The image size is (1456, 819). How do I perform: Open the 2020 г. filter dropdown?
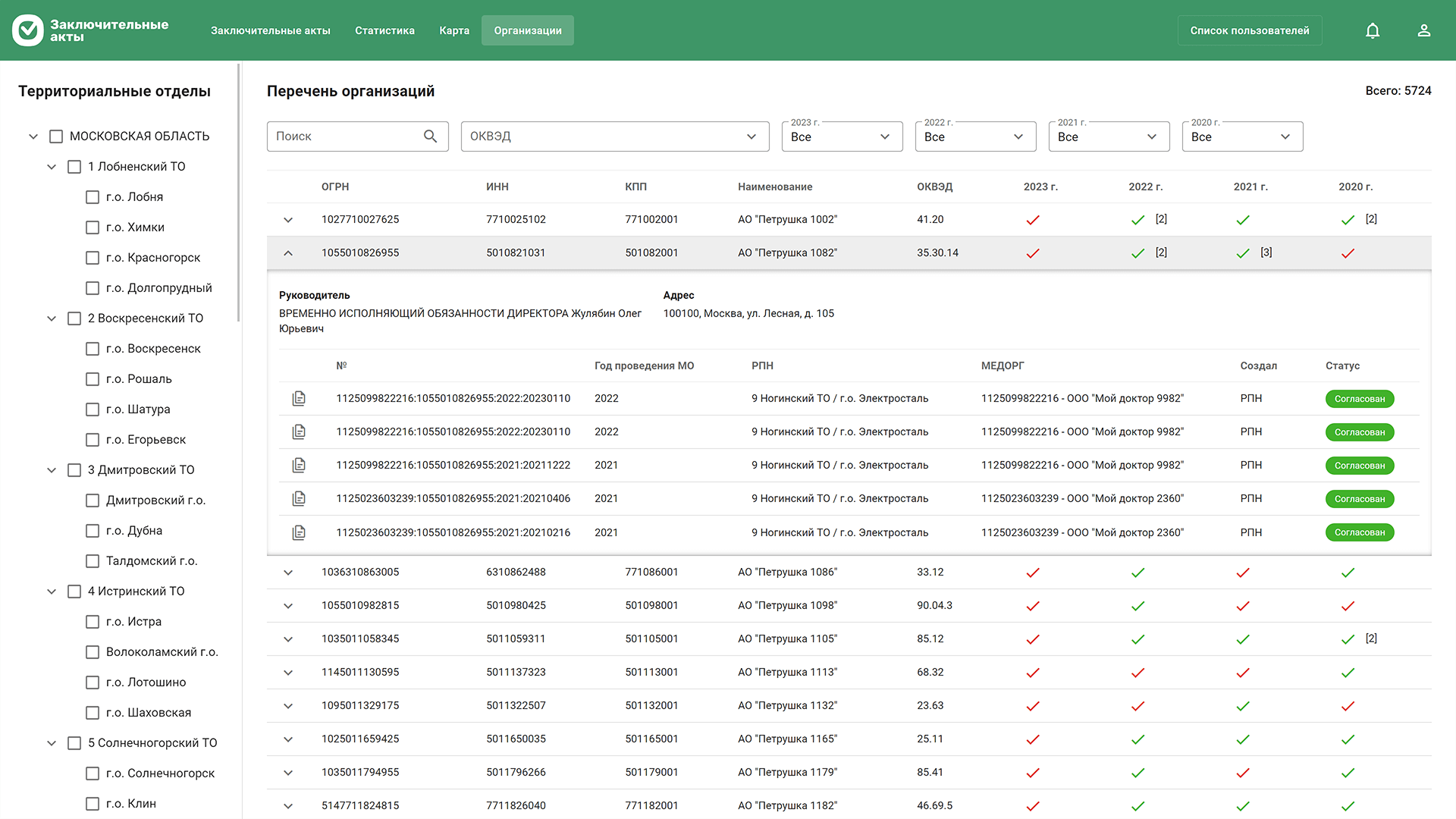pyautogui.click(x=1243, y=136)
